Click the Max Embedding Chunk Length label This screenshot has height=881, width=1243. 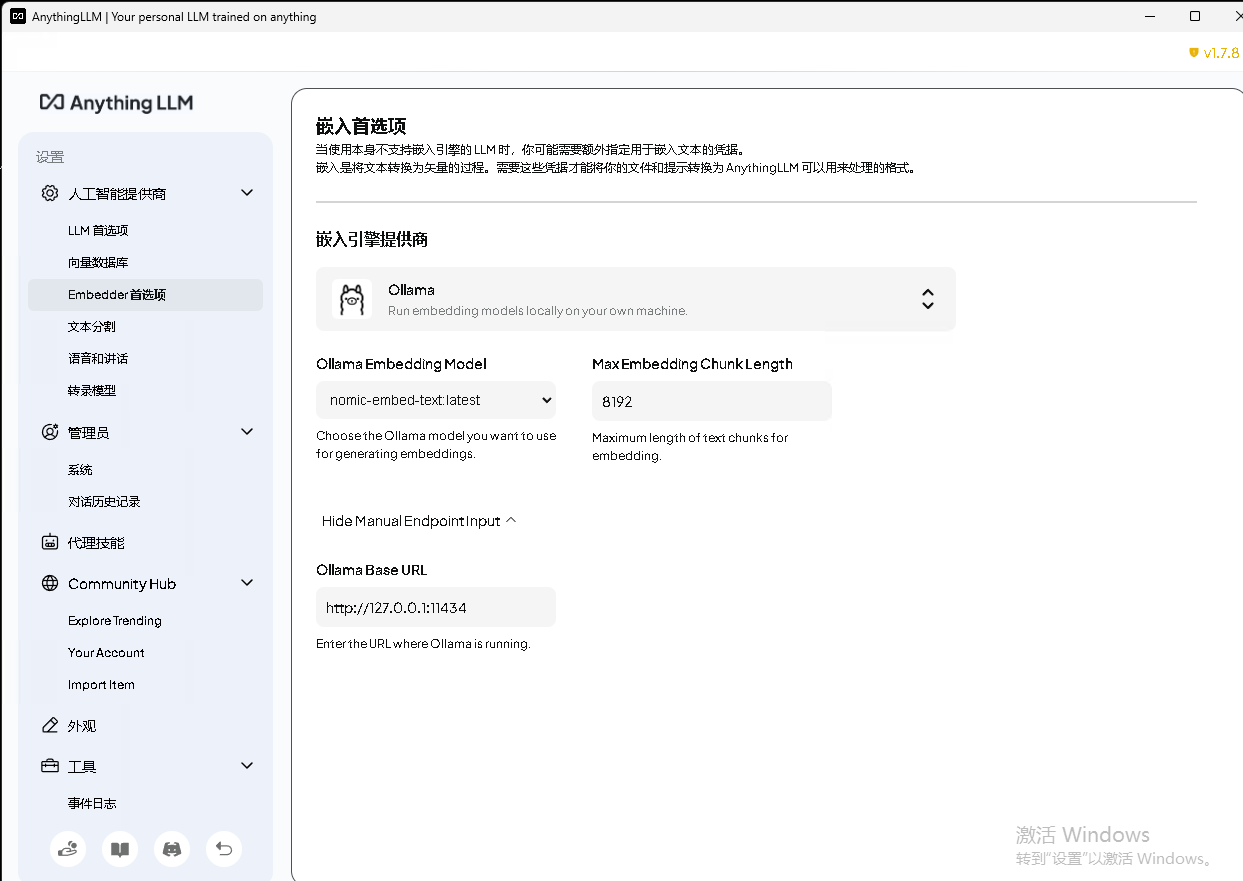[x=692, y=364]
